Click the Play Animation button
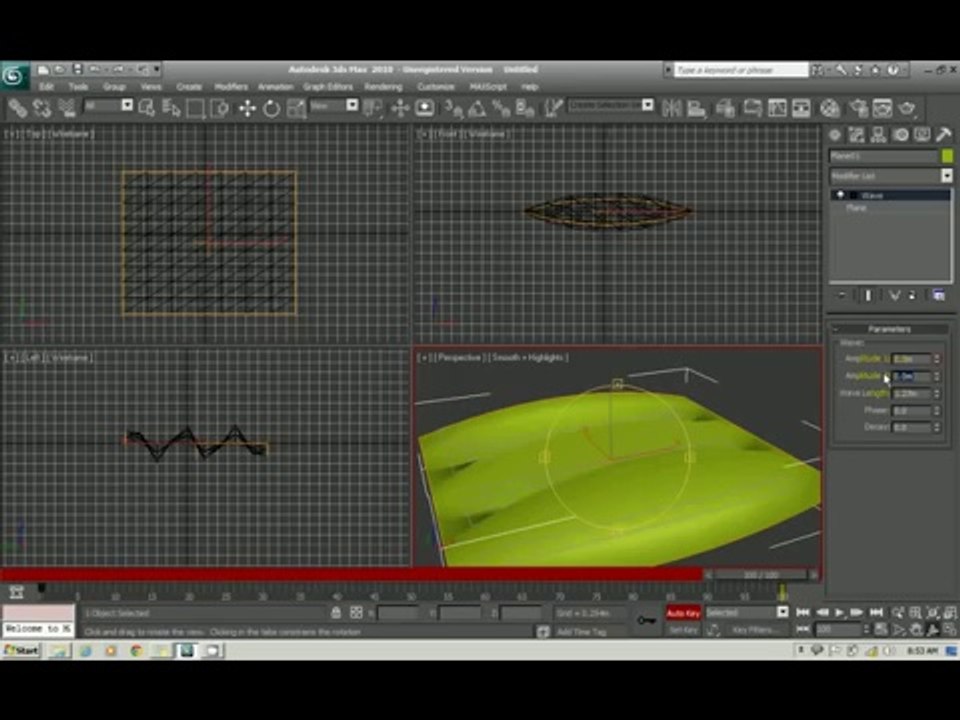This screenshot has height=720, width=960. click(839, 612)
